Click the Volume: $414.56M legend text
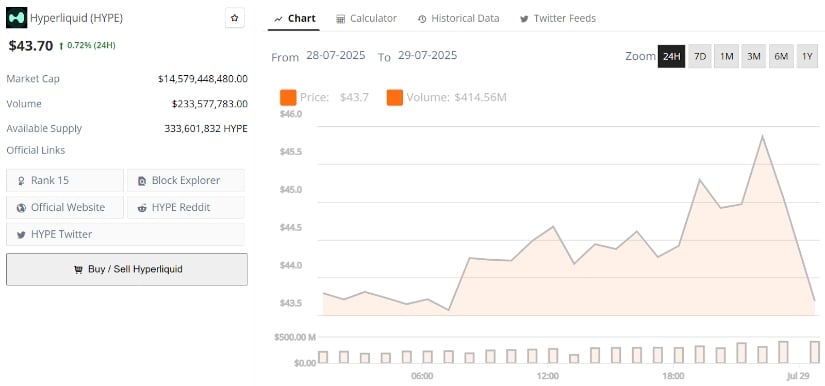This screenshot has width=825, height=386. point(456,97)
